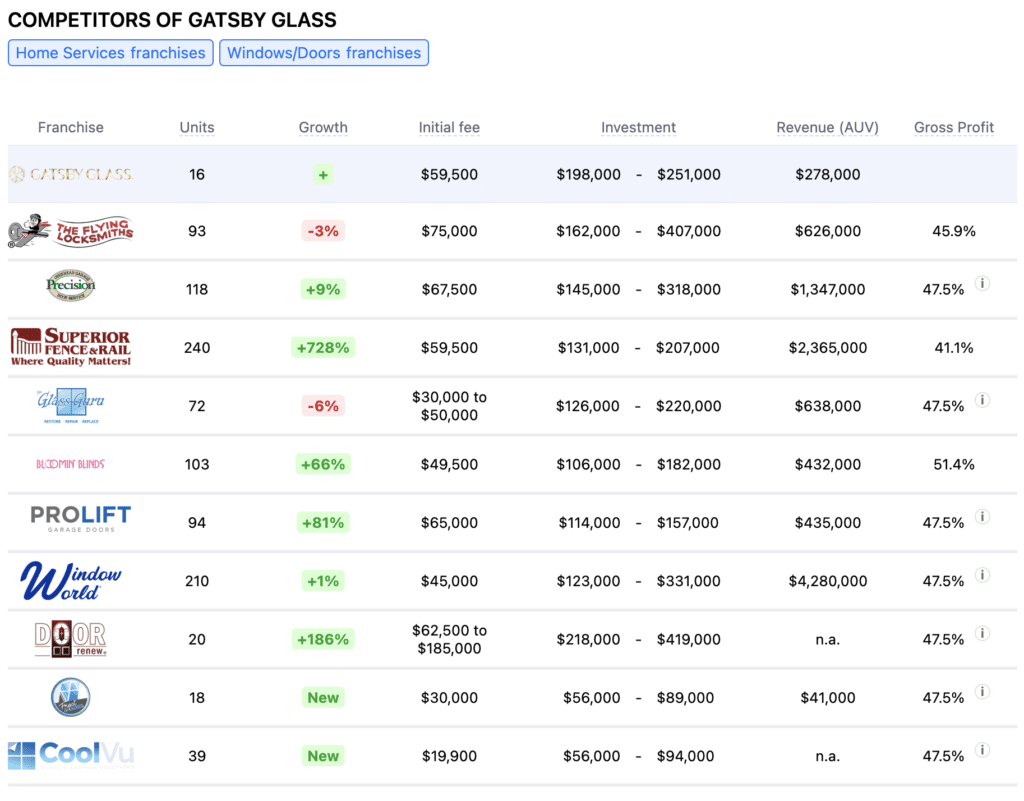Click the +1% growth badge

(x=323, y=581)
